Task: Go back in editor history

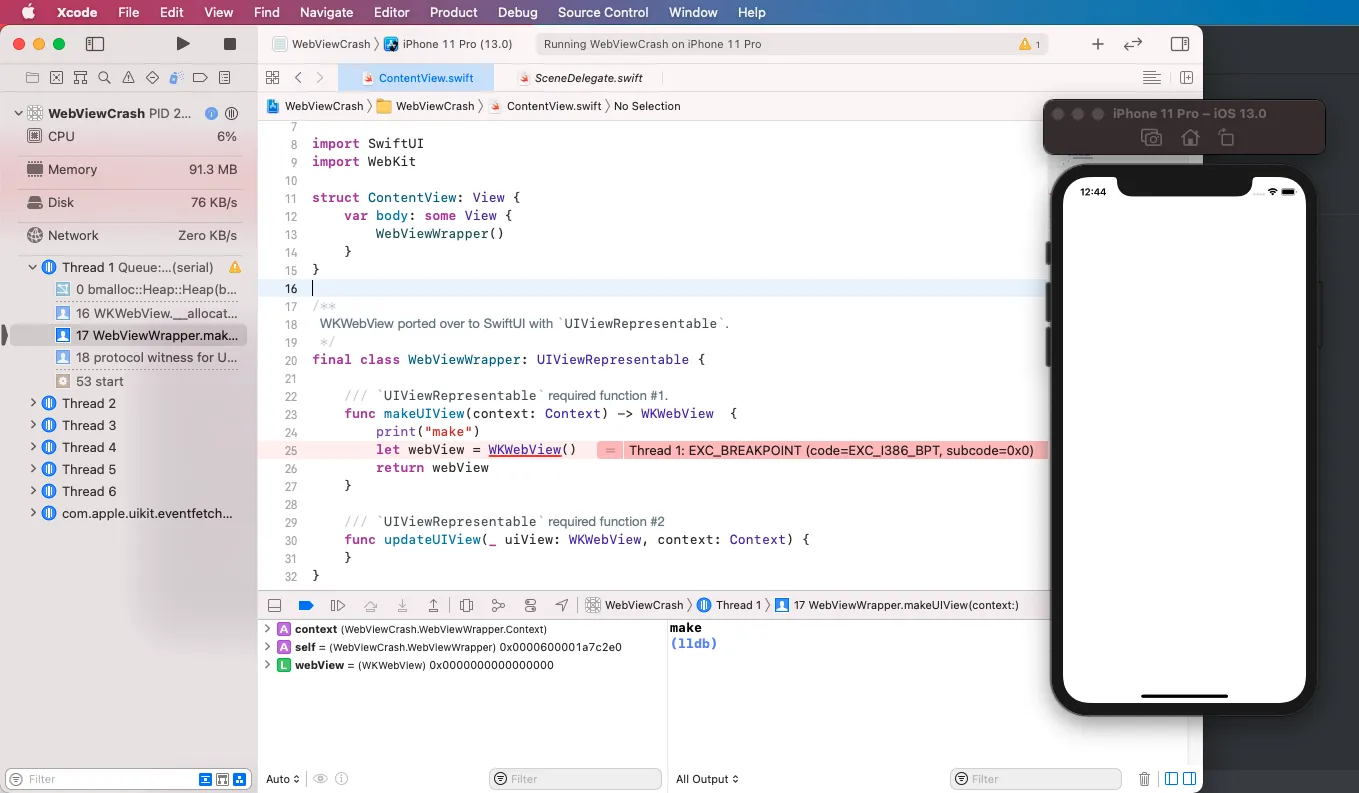Action: pyautogui.click(x=298, y=78)
